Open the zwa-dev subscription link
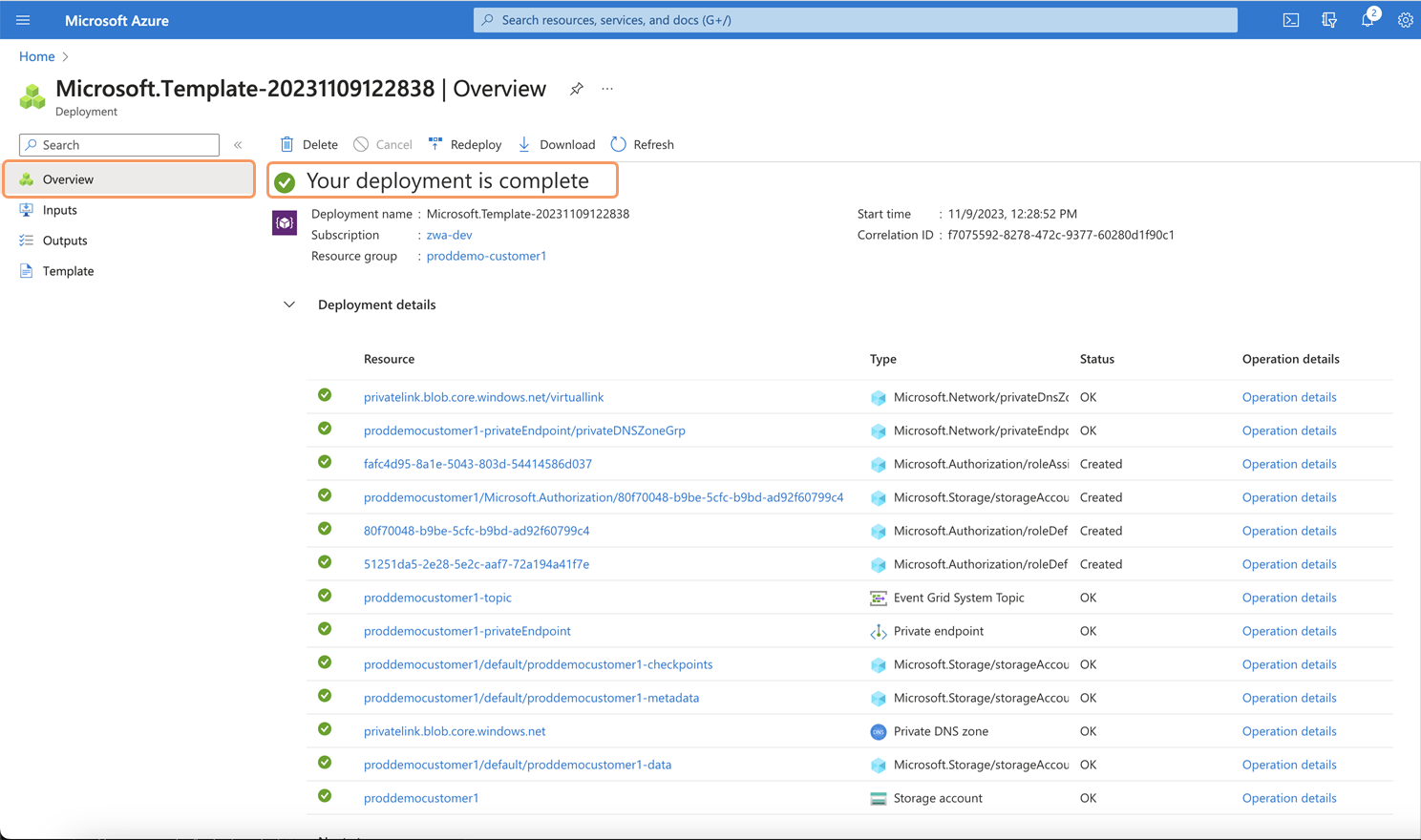 (x=449, y=235)
